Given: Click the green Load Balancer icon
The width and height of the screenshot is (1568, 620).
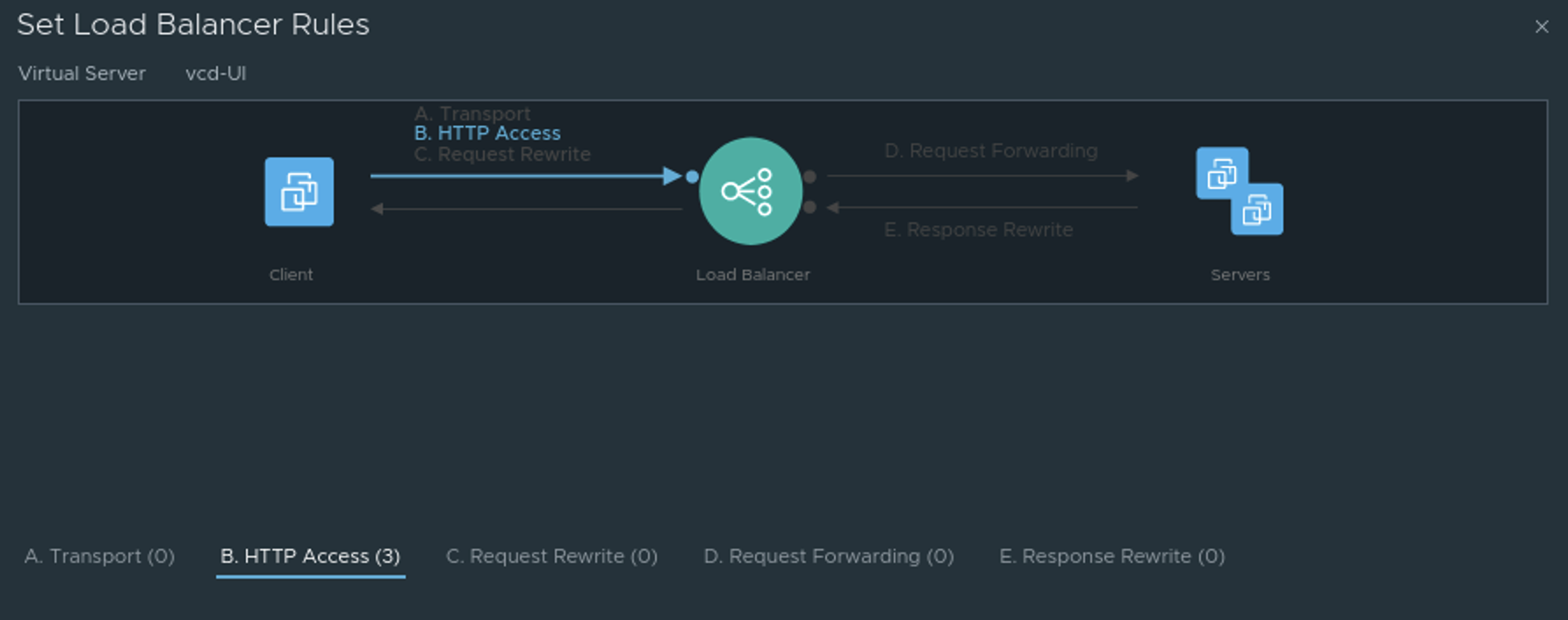Looking at the screenshot, I should point(751,191).
